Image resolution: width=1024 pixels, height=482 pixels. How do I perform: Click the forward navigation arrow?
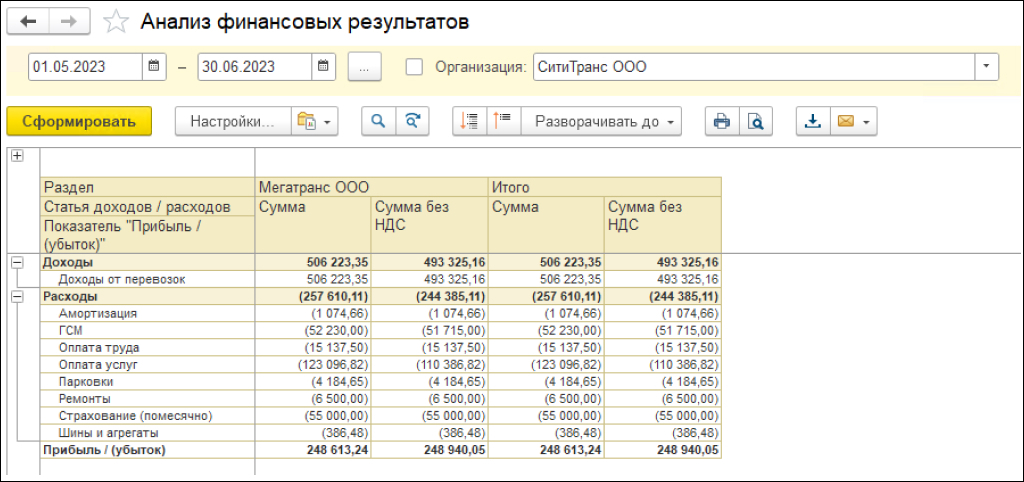70,22
